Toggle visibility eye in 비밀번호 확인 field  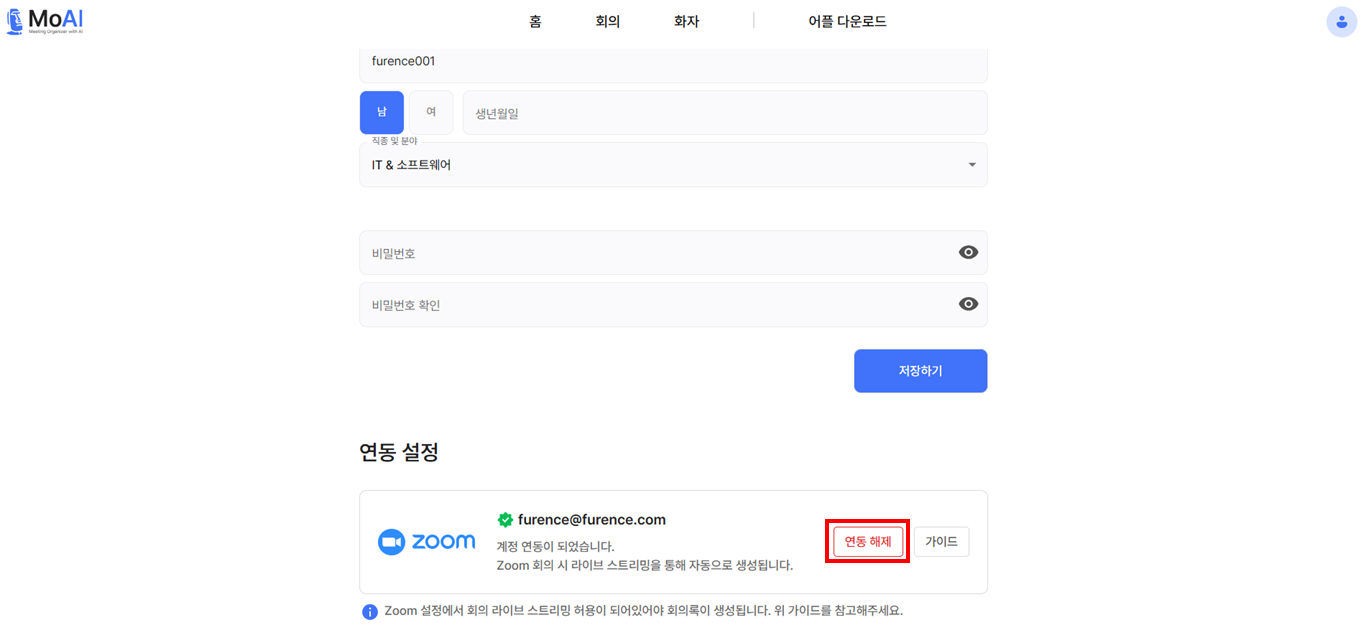[x=968, y=304]
